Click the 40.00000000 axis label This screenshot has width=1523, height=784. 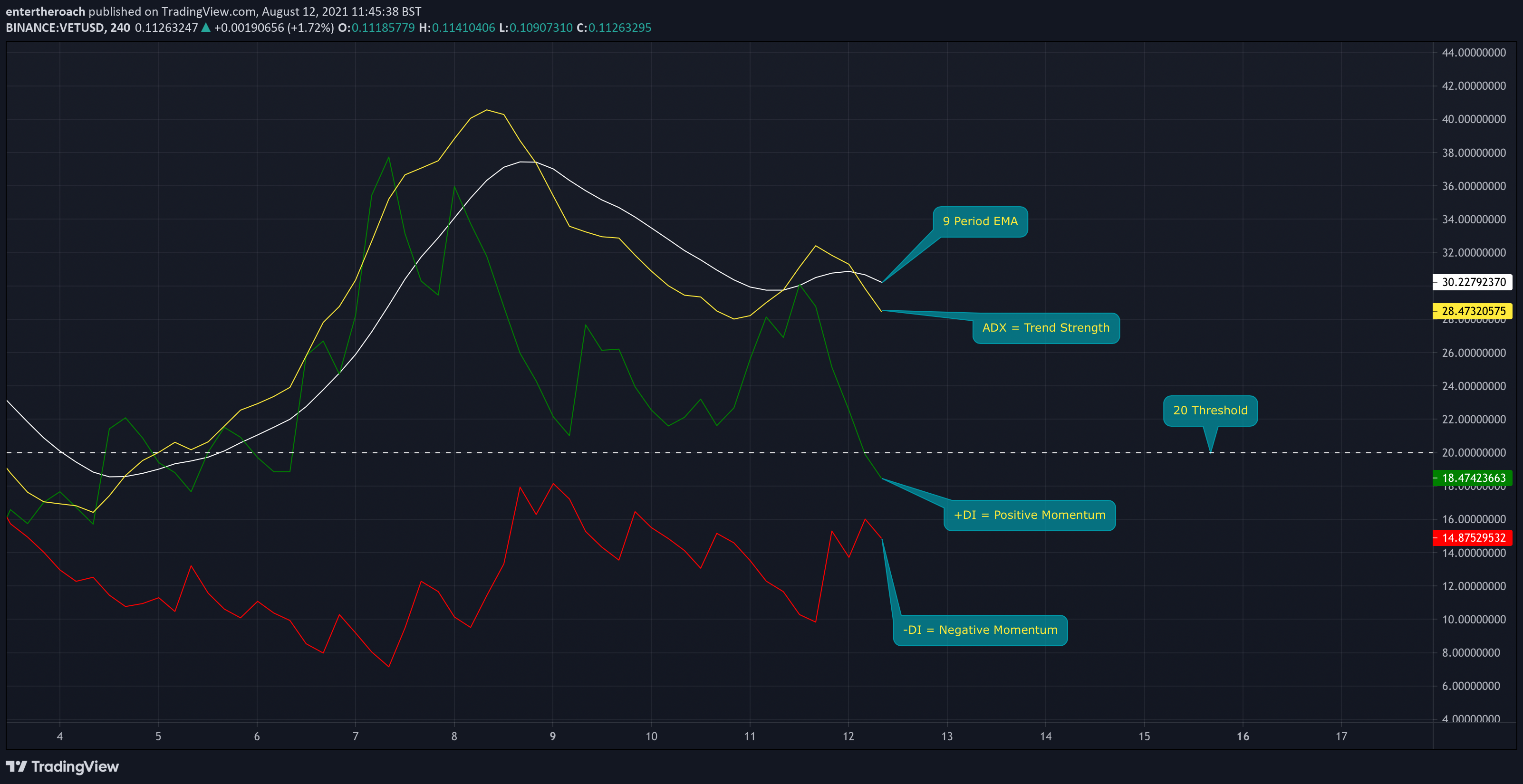pyautogui.click(x=1474, y=119)
